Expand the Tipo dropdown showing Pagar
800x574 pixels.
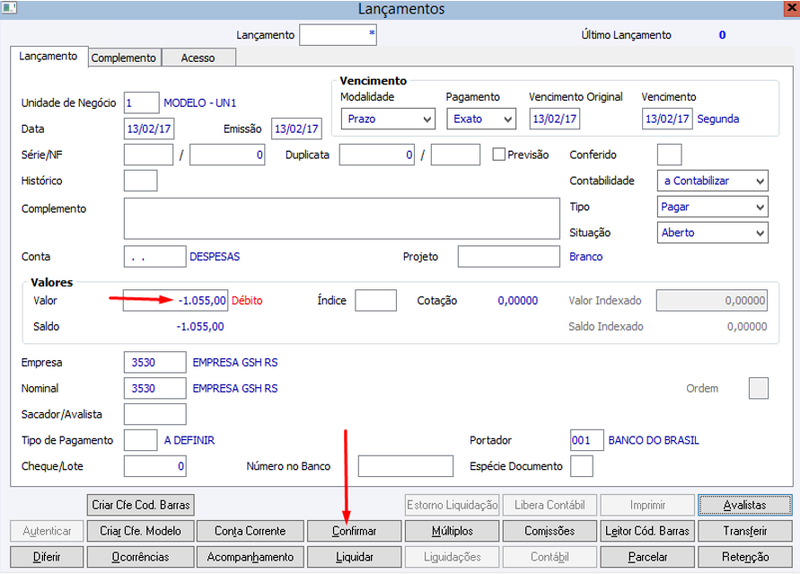click(x=712, y=207)
